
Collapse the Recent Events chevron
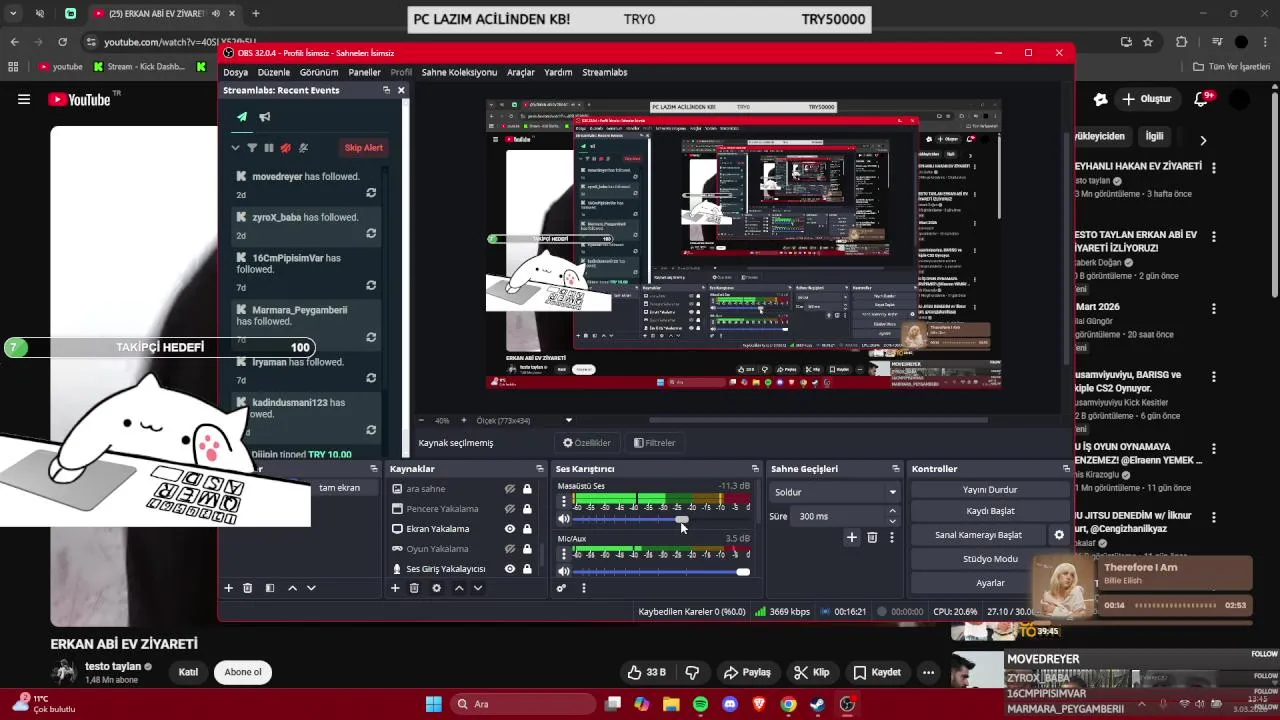pyautogui.click(x=235, y=148)
